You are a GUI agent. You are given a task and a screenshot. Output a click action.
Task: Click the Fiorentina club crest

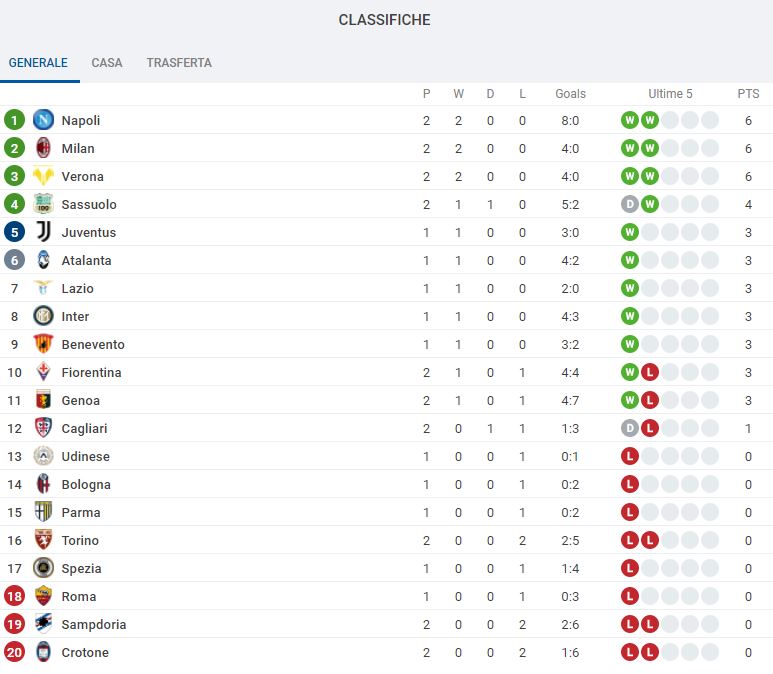[43, 372]
